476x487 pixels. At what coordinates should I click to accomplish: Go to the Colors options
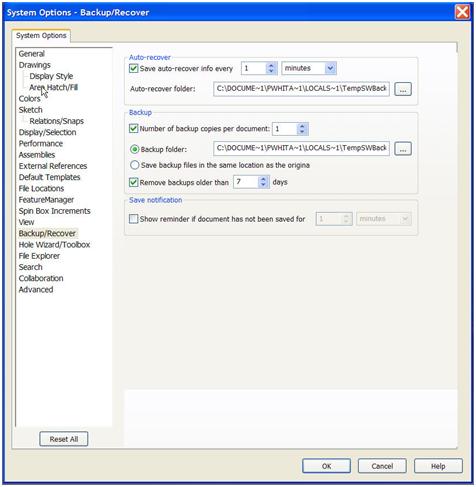pyautogui.click(x=29, y=99)
